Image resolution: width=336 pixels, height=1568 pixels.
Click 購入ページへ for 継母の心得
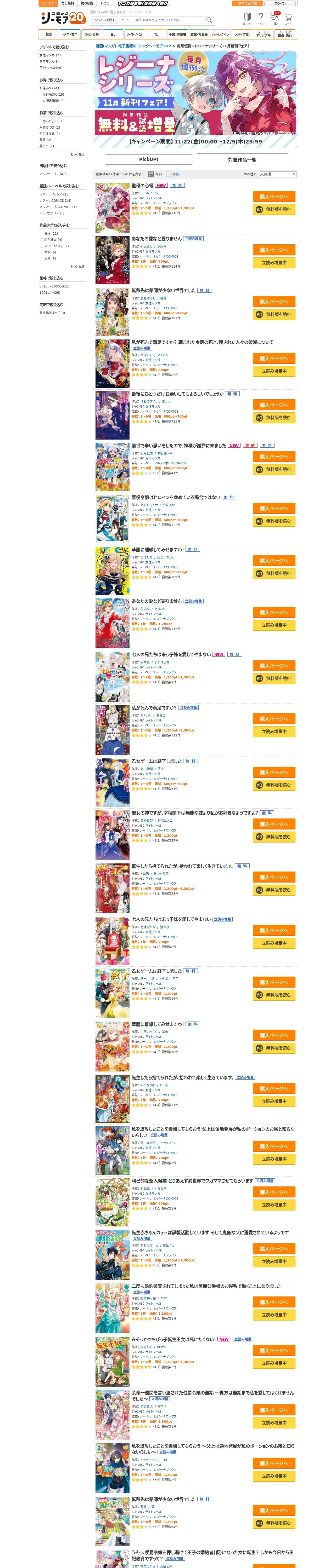(274, 197)
